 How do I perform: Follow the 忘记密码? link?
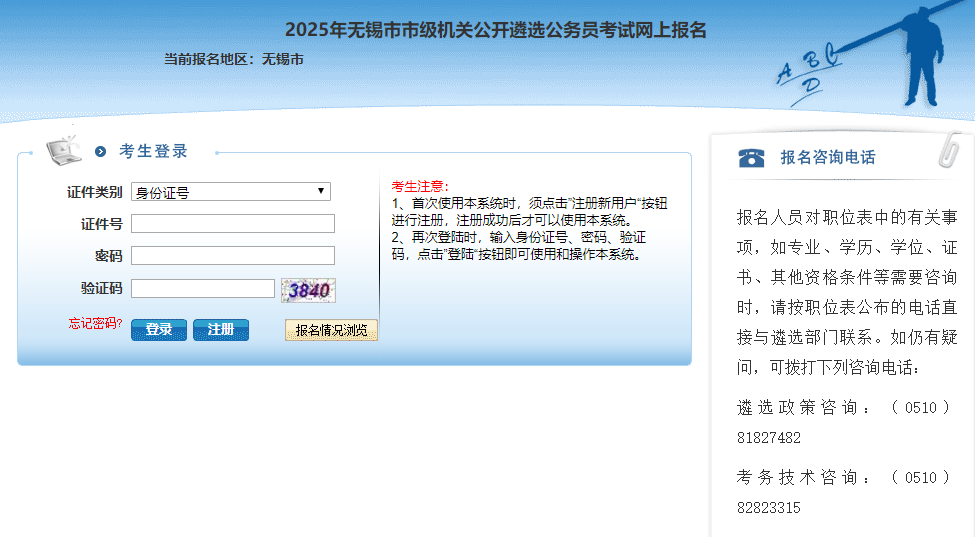click(x=95, y=324)
